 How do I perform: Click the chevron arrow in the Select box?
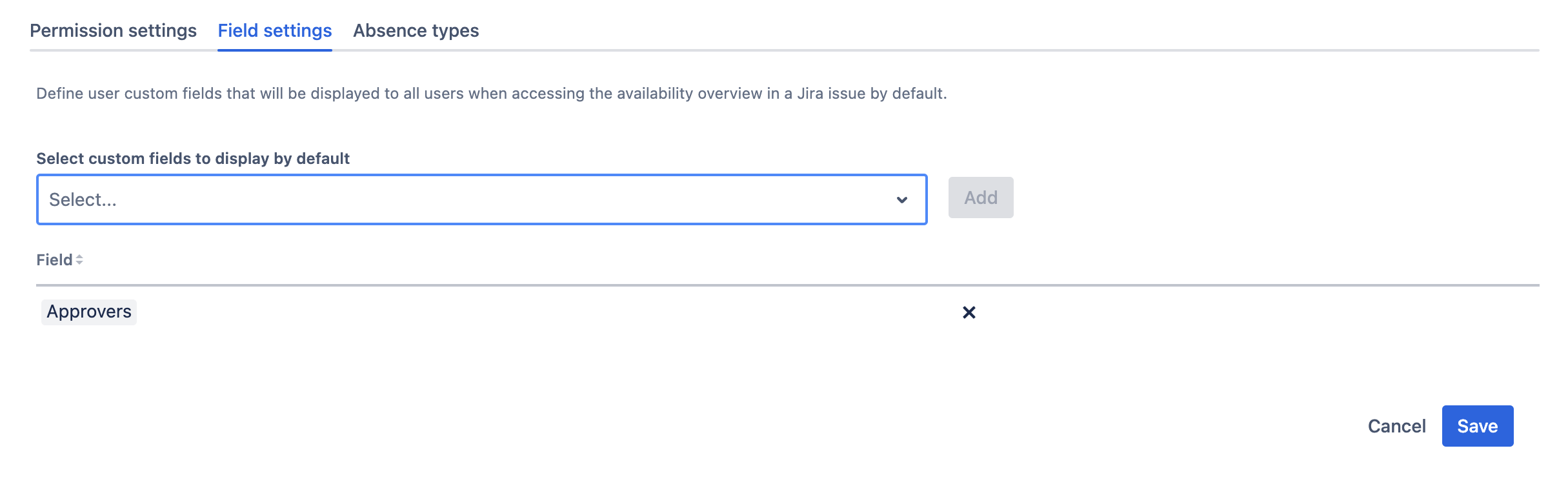pyautogui.click(x=902, y=200)
